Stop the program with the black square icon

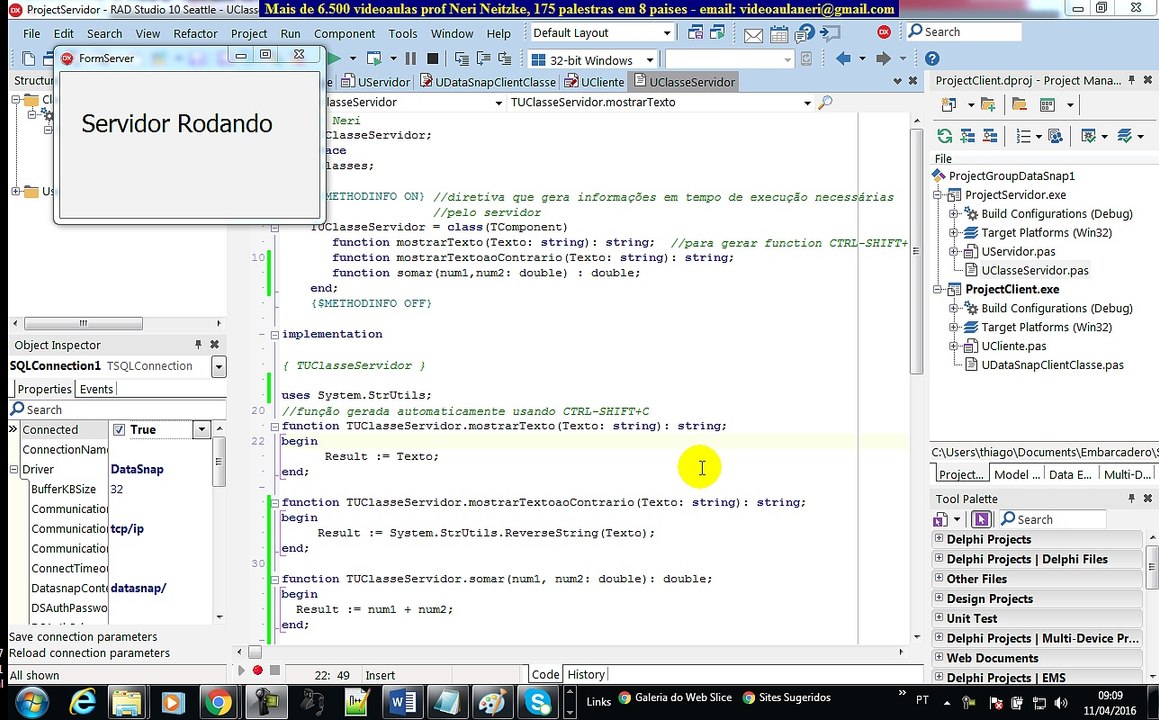pyautogui.click(x=433, y=58)
